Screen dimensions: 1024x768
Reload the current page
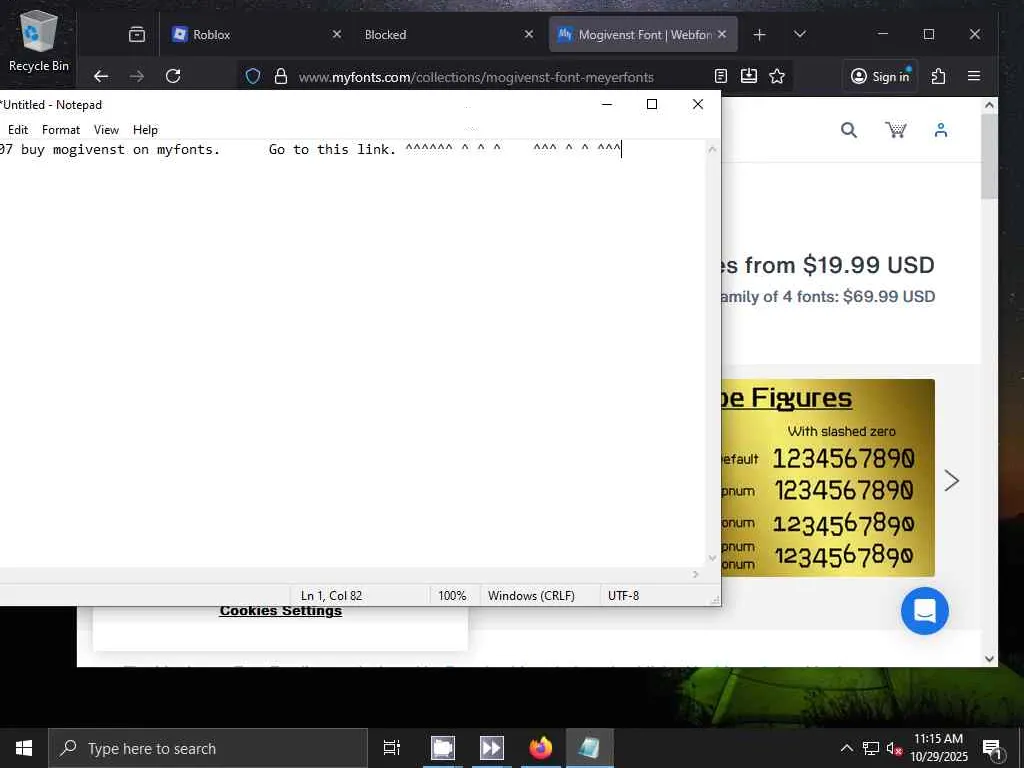173,76
